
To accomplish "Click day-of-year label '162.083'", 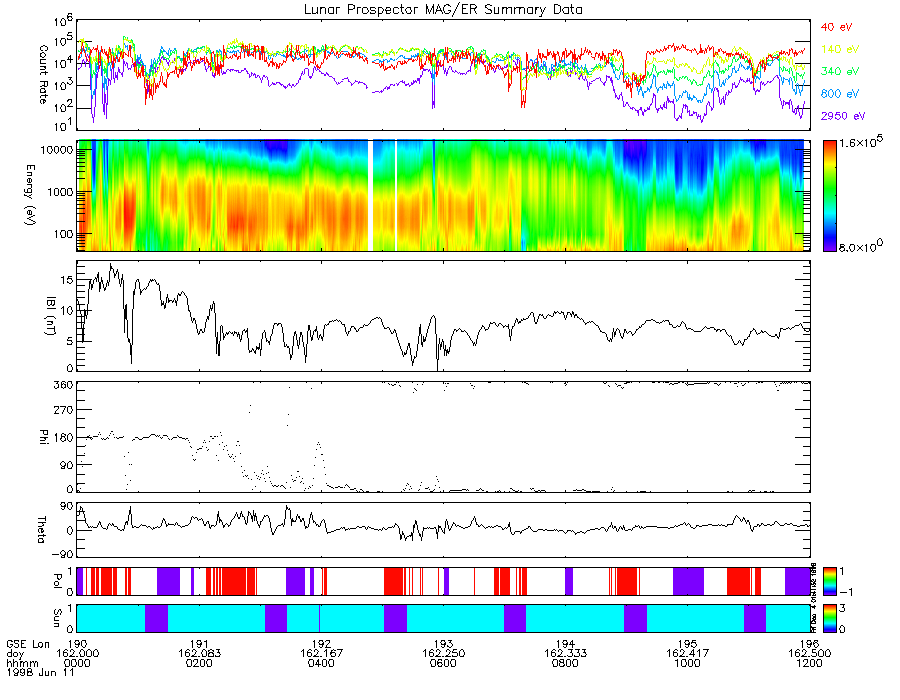I will [199, 654].
